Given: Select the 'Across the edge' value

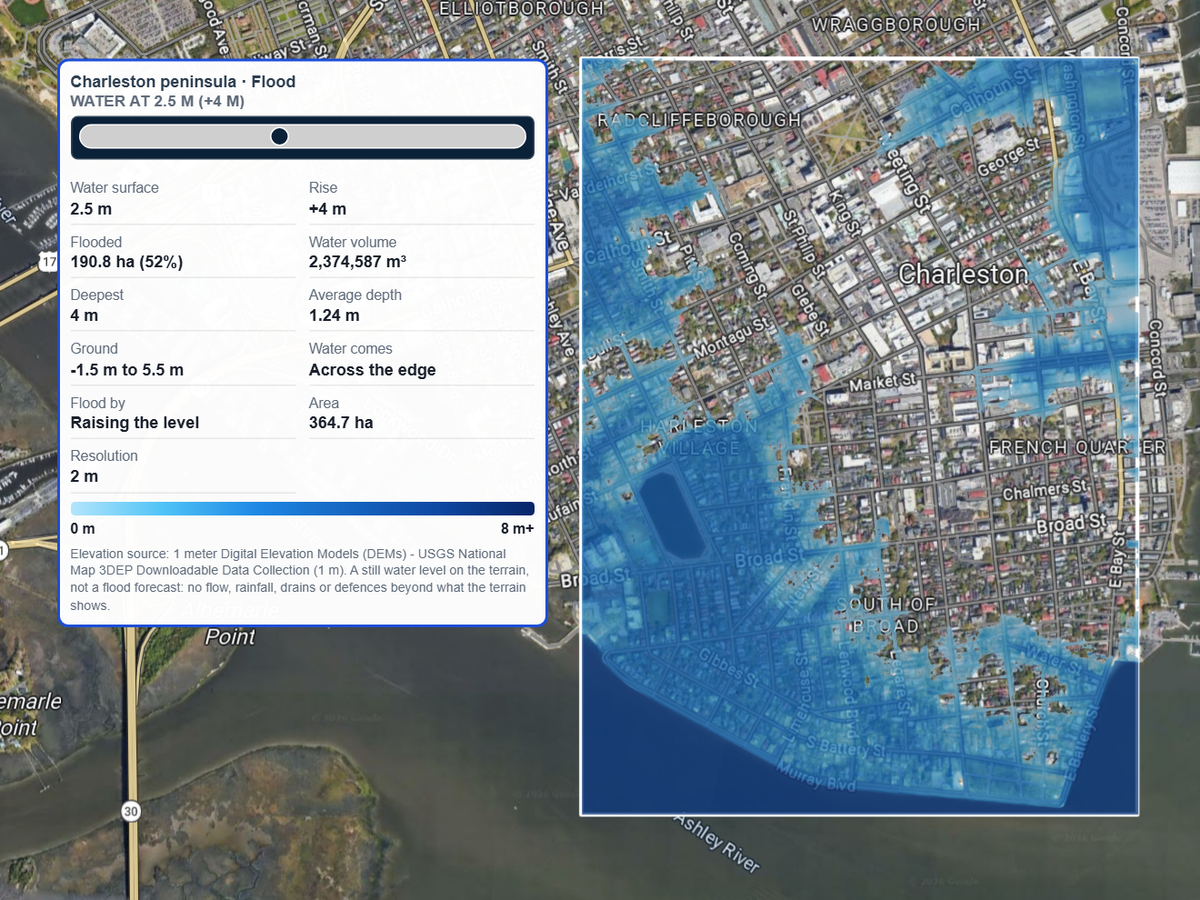Looking at the screenshot, I should tap(373, 370).
